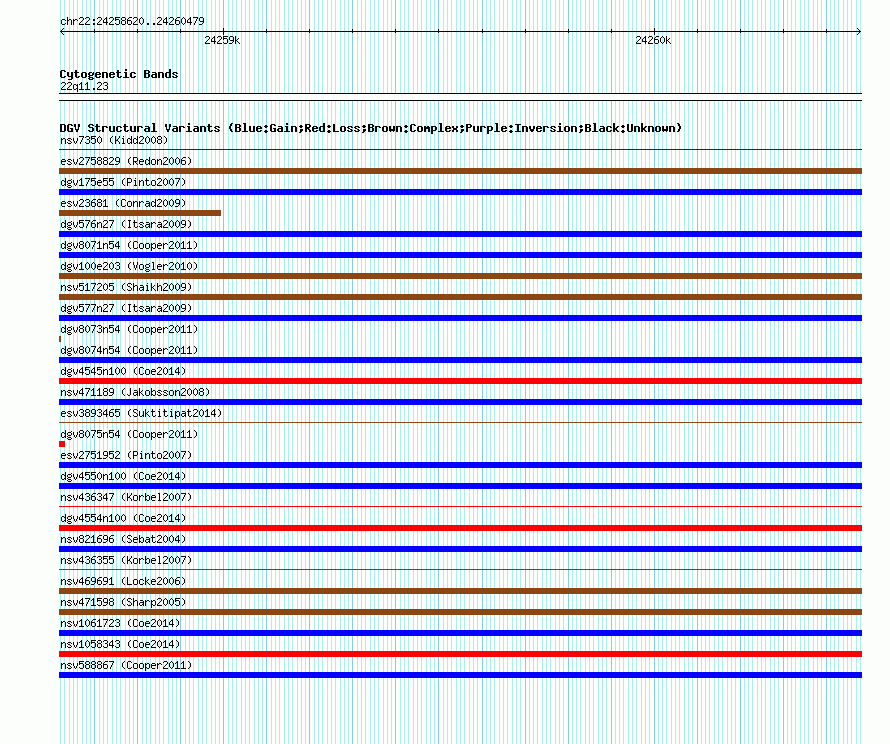This screenshot has height=744, width=890.
Task: Open variant nsv517205 (Shaikh2009)
Action: [x=126, y=287]
